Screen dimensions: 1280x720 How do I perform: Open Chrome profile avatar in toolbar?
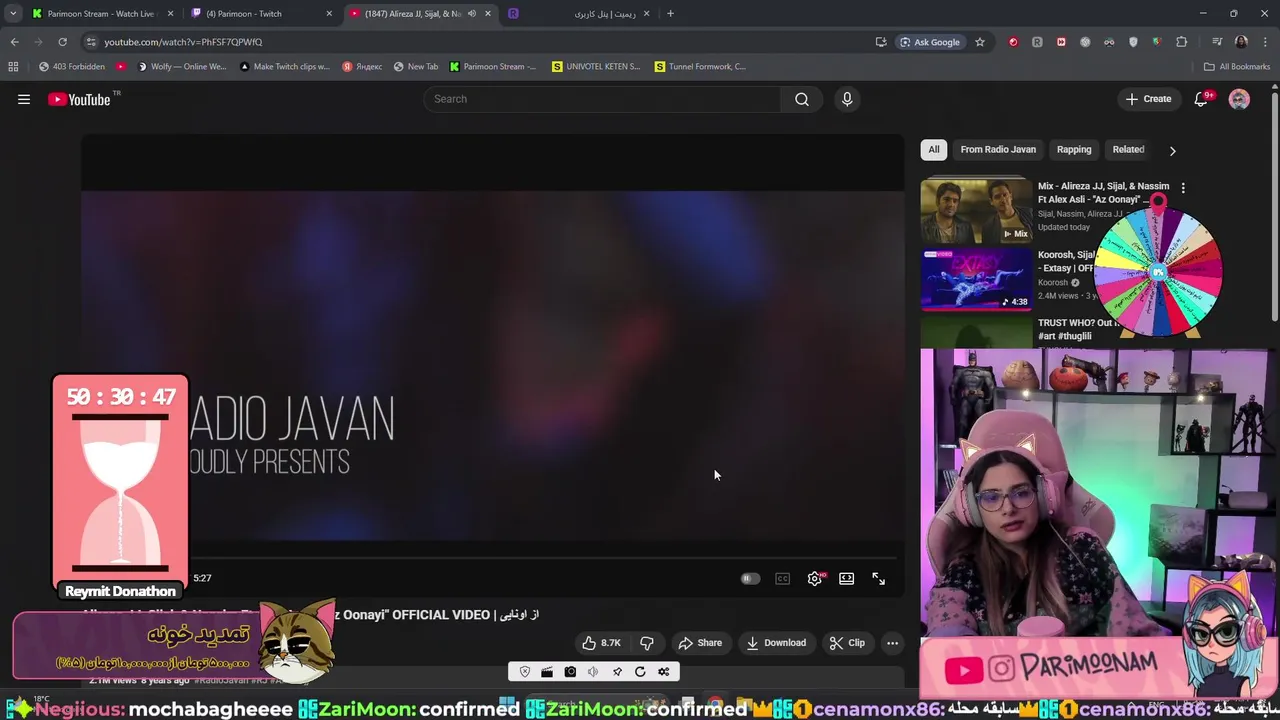(x=1241, y=42)
